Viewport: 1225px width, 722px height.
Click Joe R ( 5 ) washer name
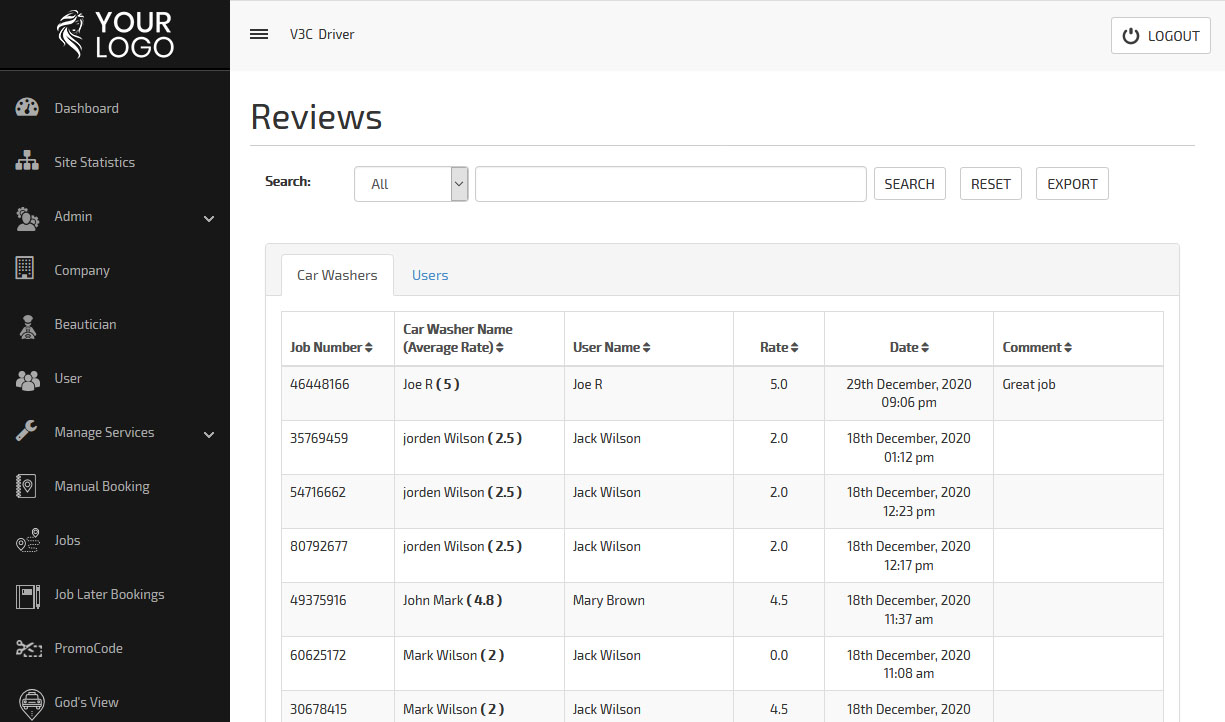click(x=431, y=384)
